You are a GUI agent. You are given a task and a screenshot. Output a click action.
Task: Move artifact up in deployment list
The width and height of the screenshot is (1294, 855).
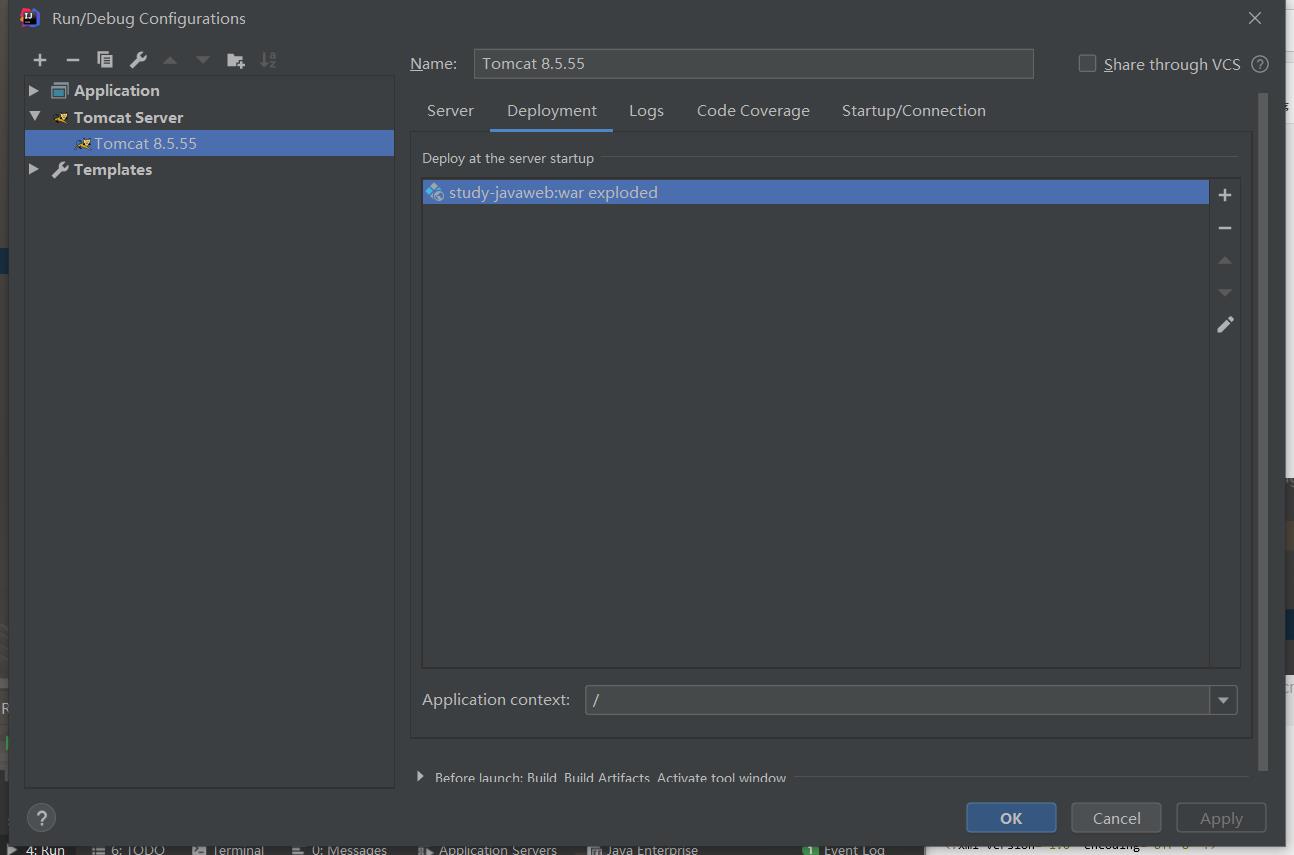pyautogui.click(x=1225, y=260)
